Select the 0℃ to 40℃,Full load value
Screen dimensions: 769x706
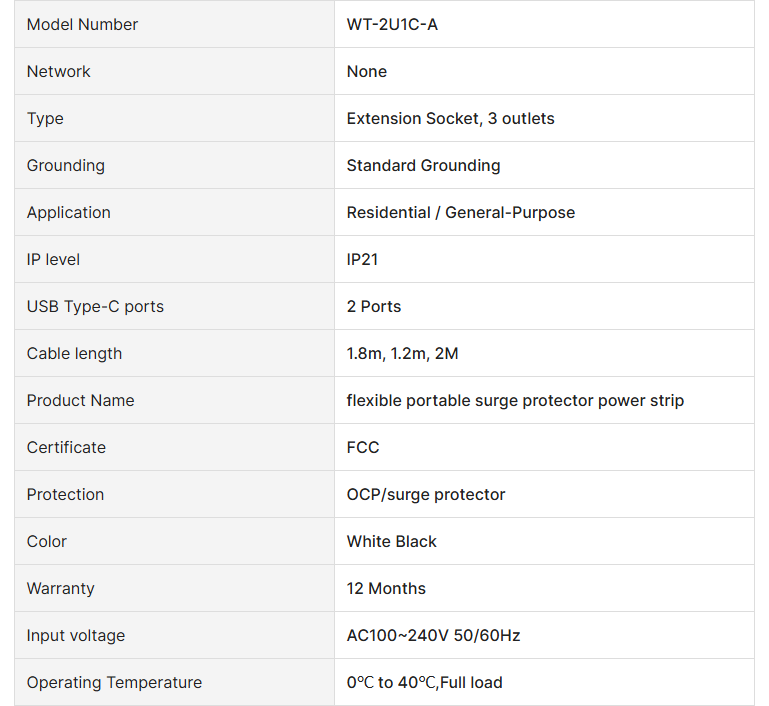424,682
